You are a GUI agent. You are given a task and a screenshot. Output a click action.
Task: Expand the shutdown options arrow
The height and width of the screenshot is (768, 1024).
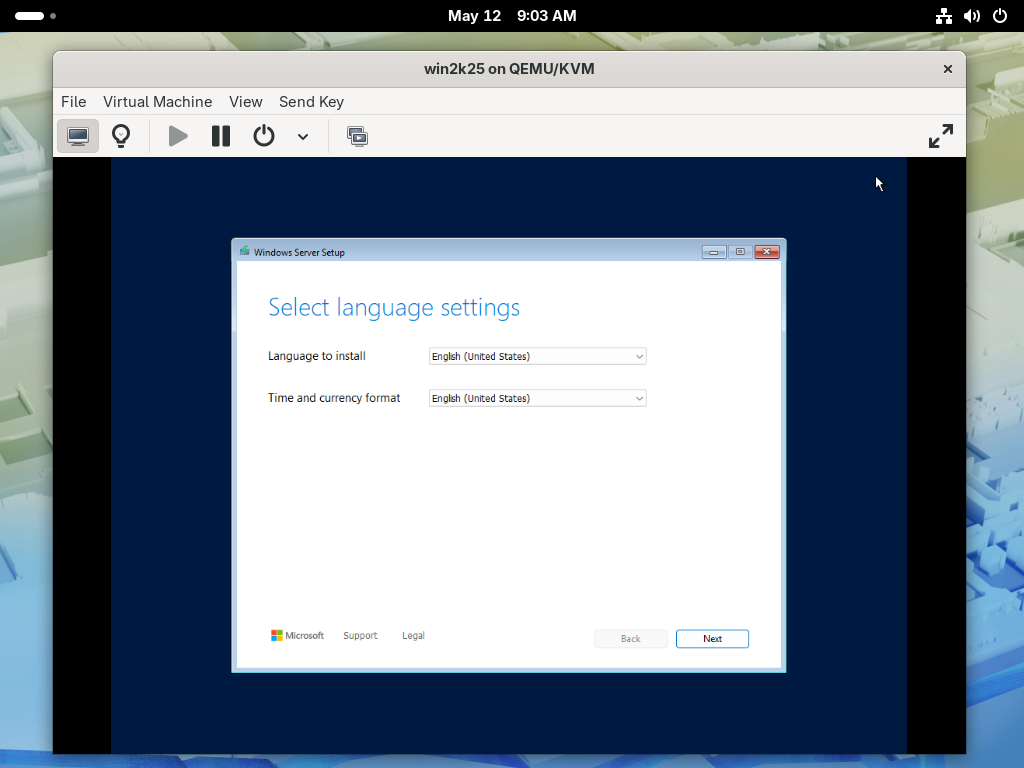click(x=302, y=136)
